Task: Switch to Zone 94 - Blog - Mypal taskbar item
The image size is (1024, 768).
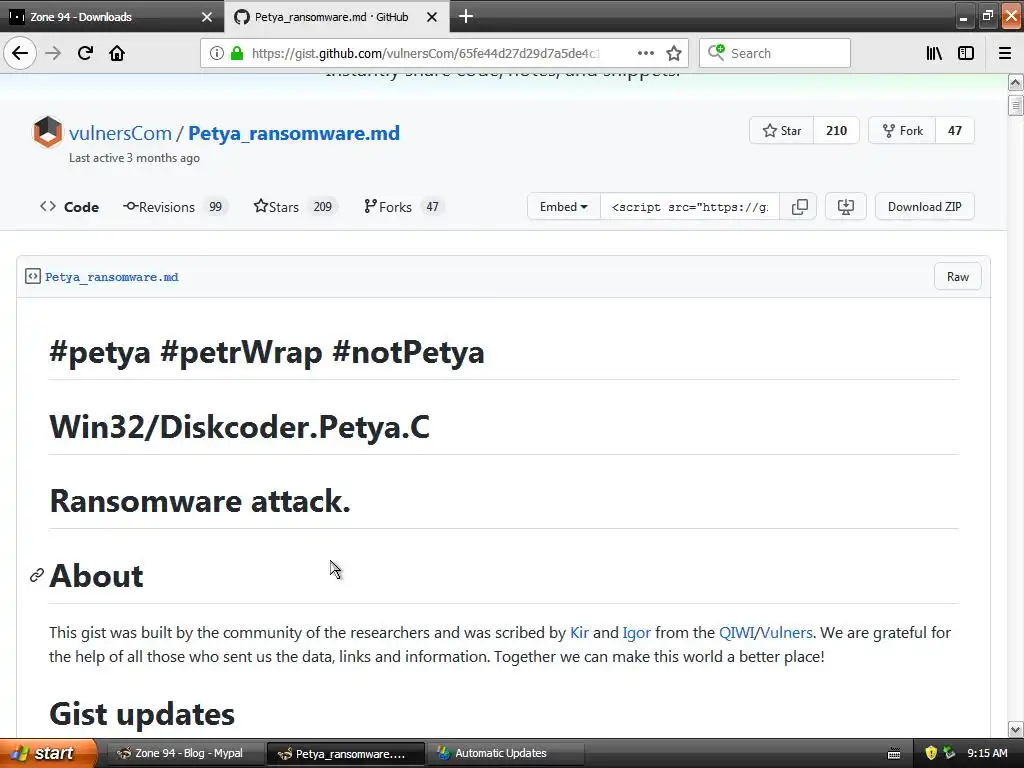Action: [x=185, y=754]
